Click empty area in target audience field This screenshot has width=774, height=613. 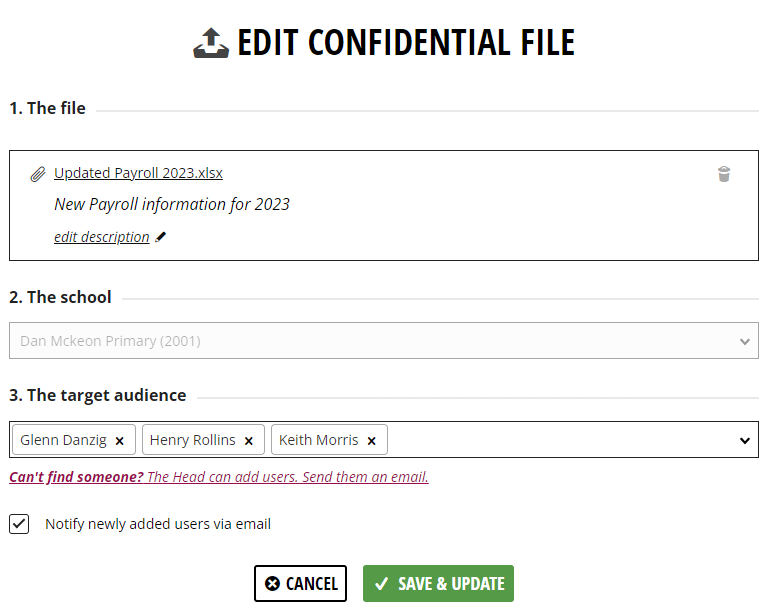coord(558,440)
